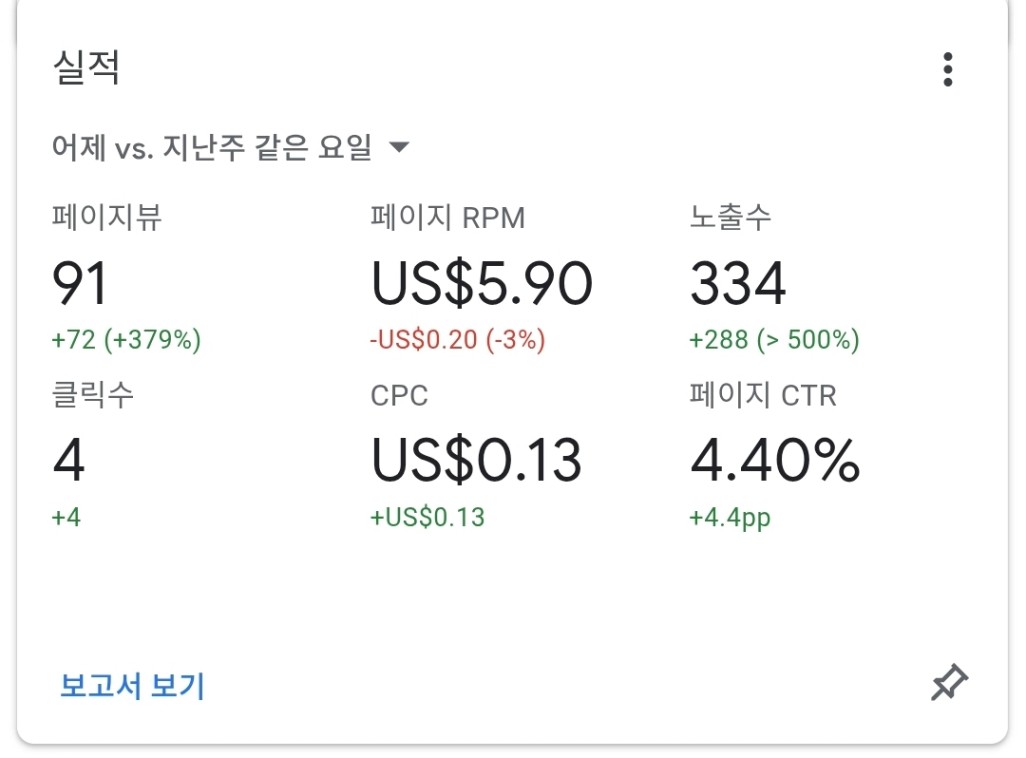Click the +4.4pp CTR change text
1026x758 pixels.
730,518
